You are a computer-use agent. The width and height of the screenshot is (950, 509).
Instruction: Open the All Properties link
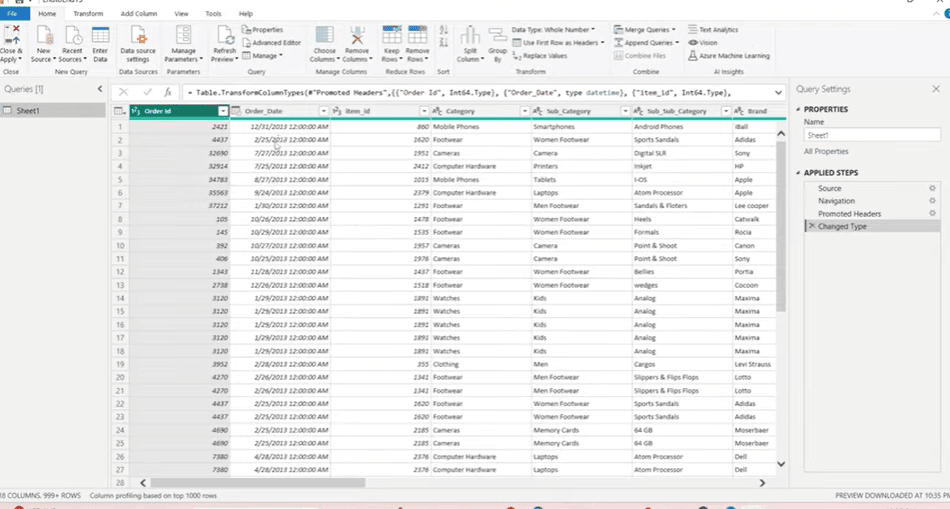[x=826, y=151]
